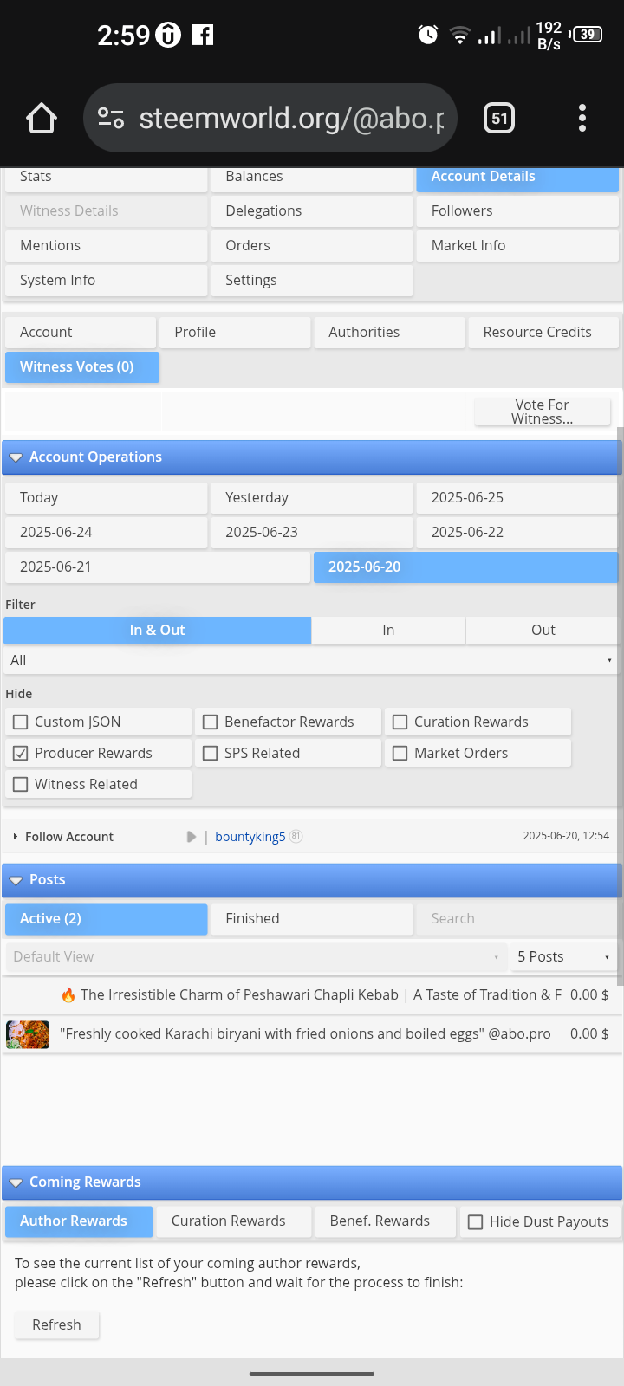Select the Resource Credits sub-tab
624x1386 pixels.
coord(543,333)
